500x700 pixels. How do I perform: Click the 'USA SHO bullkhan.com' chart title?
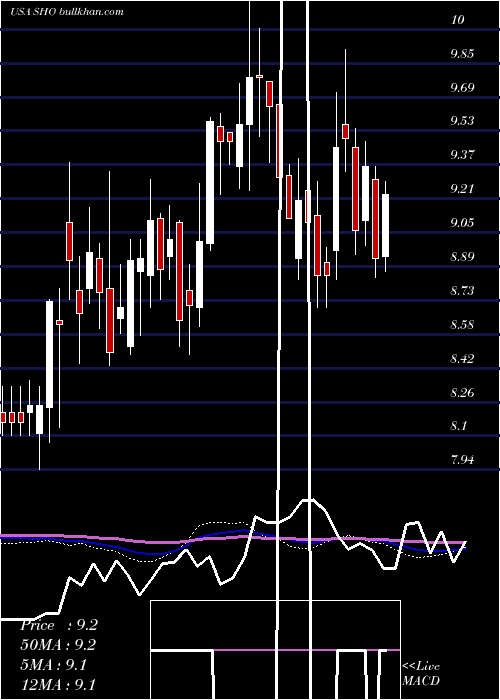(67, 12)
